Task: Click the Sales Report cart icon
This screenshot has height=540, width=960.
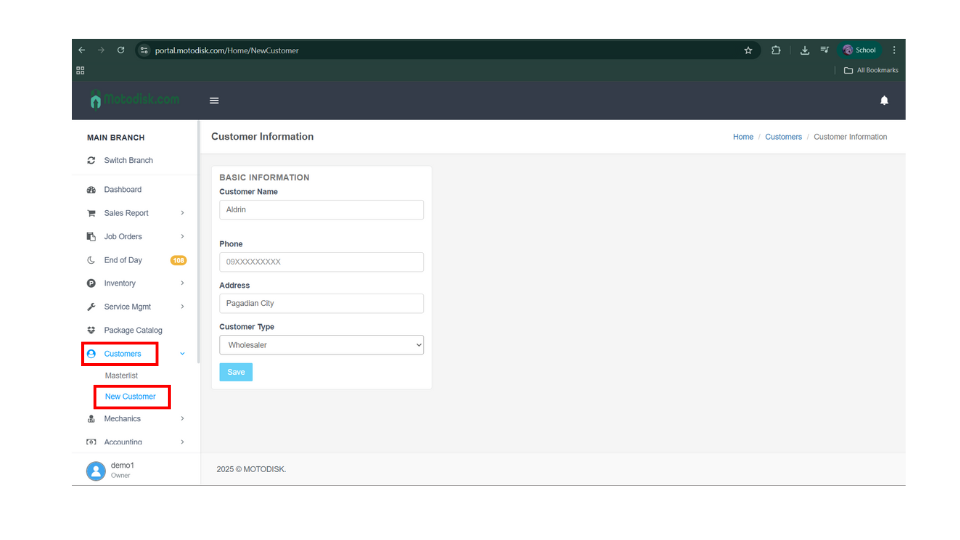Action: pos(91,213)
